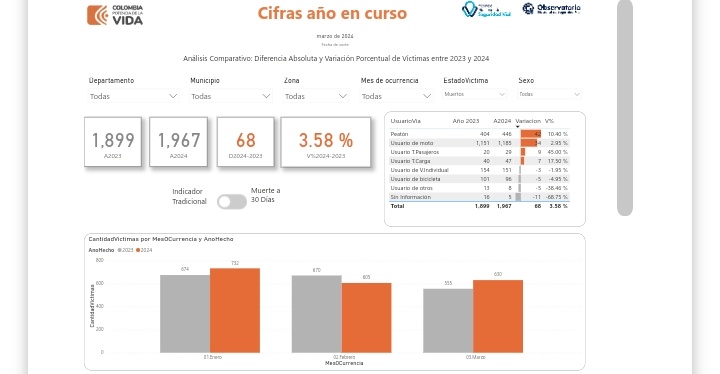Image resolution: width=720 pixels, height=374 pixels.
Task: Open the EstadoVictima dropdown showing Muertos
Action: click(474, 94)
